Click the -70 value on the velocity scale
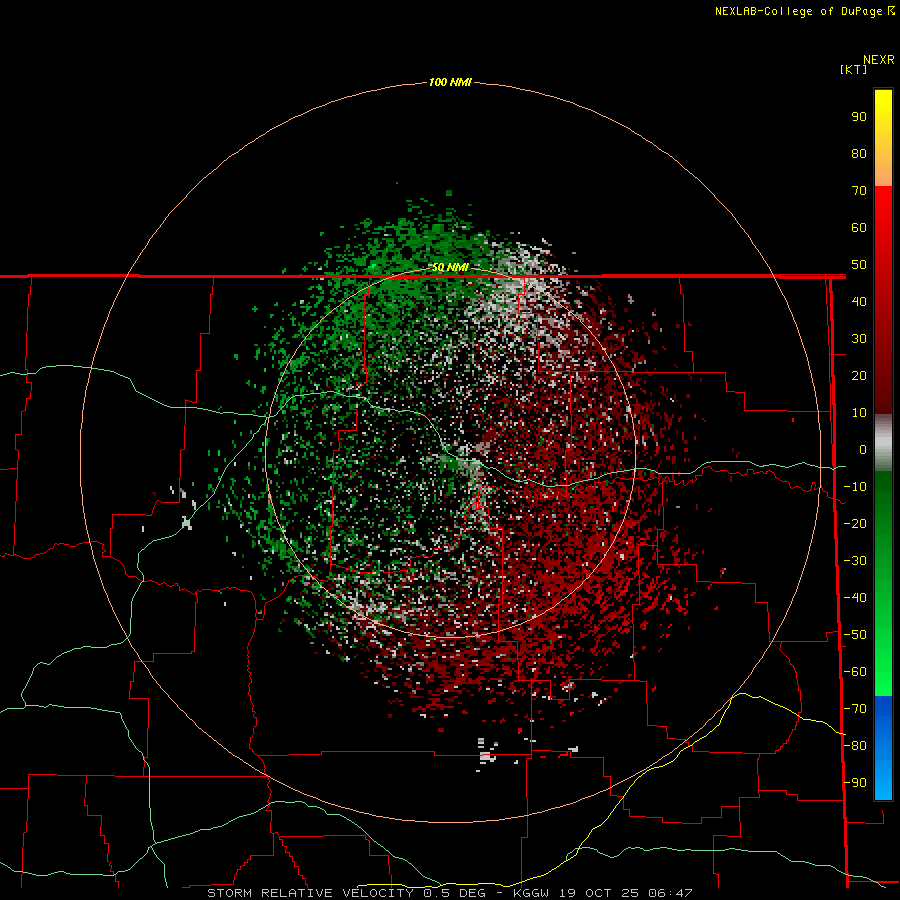The height and width of the screenshot is (900, 900). 855,709
